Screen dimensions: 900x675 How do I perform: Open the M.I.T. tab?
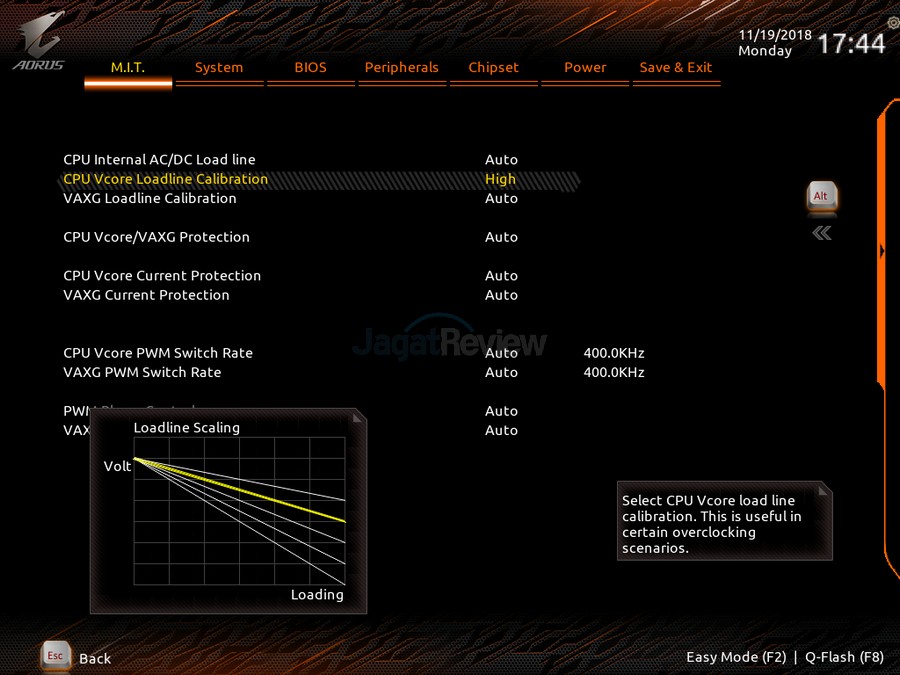pyautogui.click(x=128, y=67)
